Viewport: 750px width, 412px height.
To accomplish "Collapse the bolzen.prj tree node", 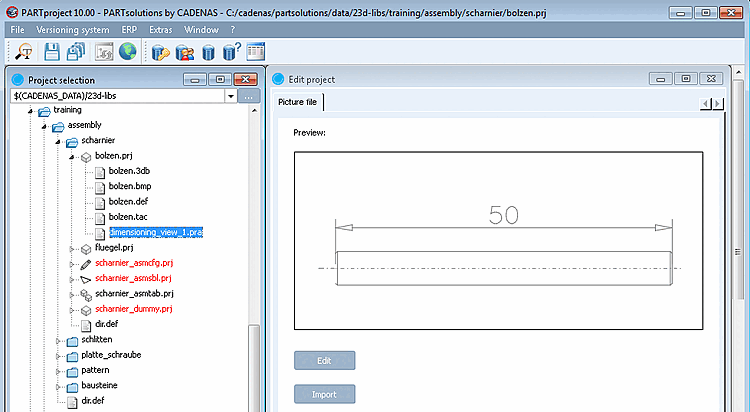I will click(x=71, y=156).
